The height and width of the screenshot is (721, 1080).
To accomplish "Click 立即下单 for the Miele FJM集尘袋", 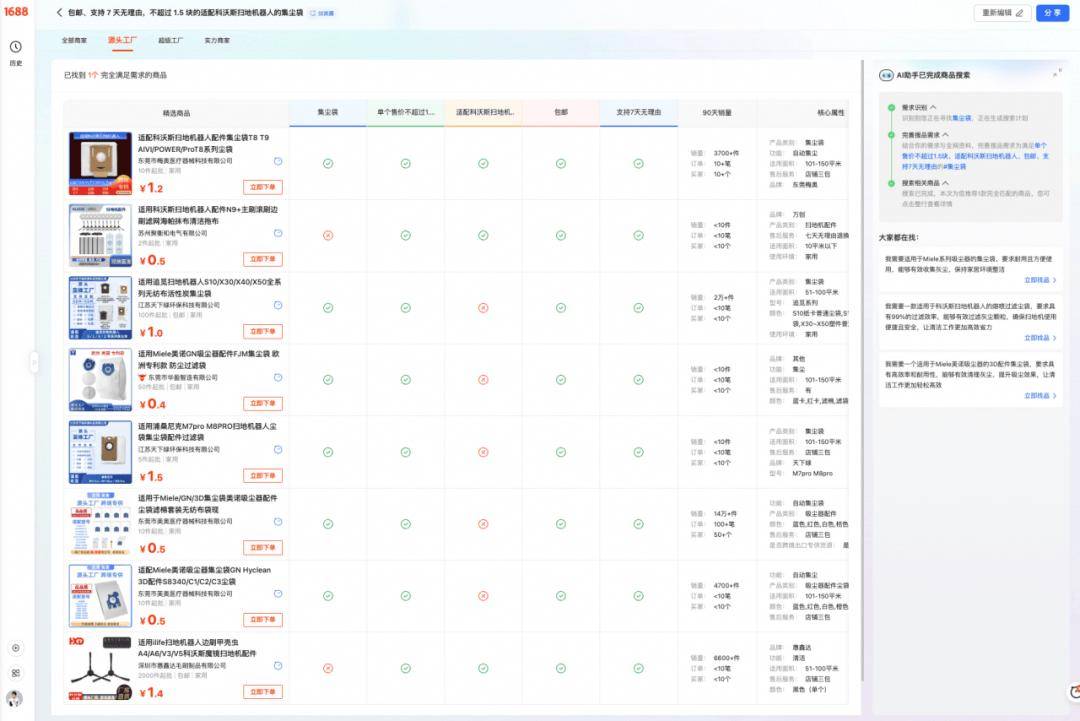I will point(262,404).
